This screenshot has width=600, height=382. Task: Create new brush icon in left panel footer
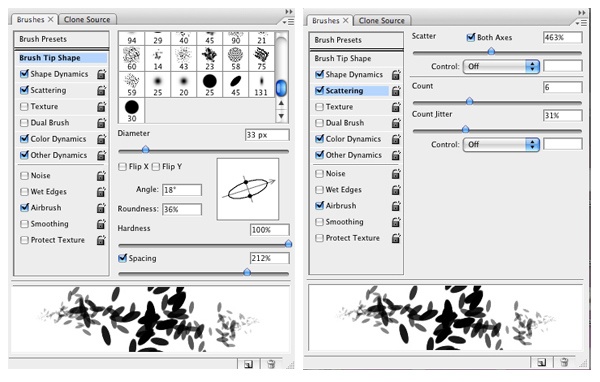(x=248, y=364)
